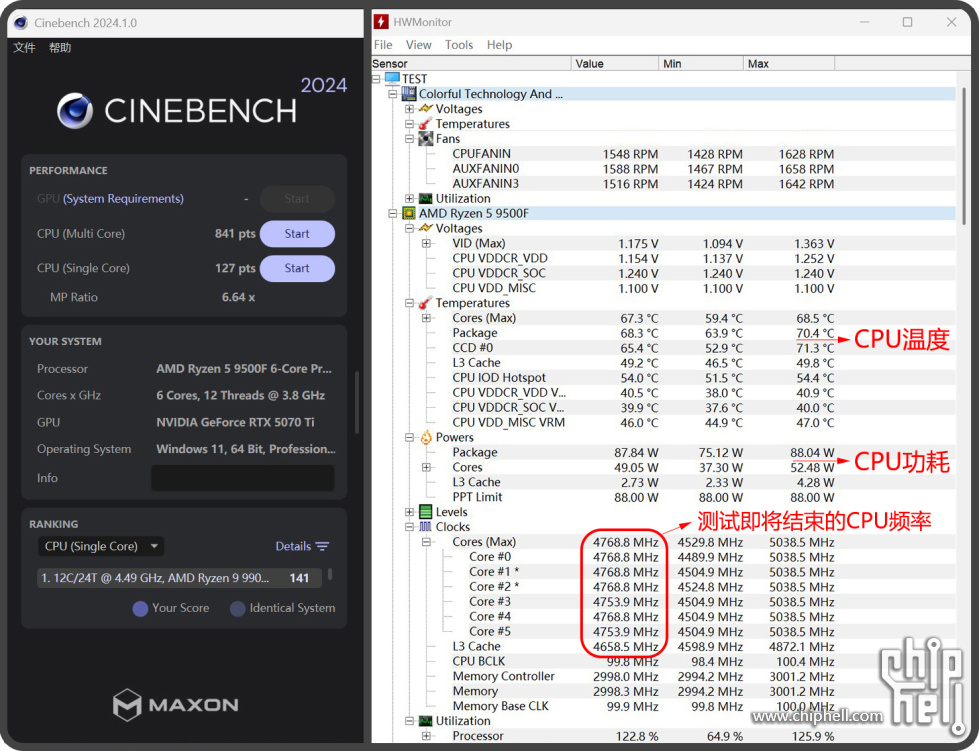Start the CPU (Multi Core) benchmark
This screenshot has width=979, height=751.
(297, 234)
